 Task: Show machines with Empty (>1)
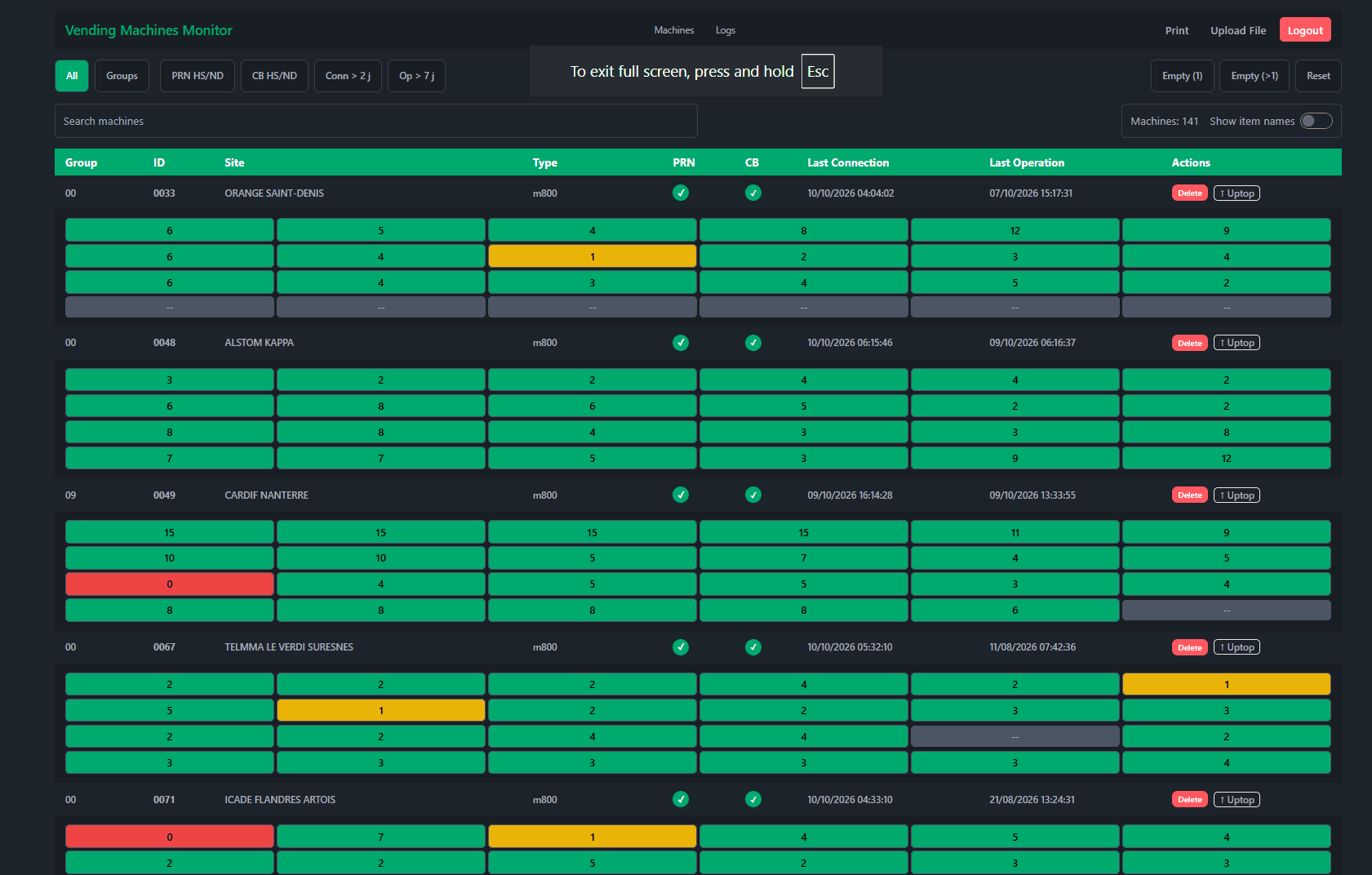1254,76
